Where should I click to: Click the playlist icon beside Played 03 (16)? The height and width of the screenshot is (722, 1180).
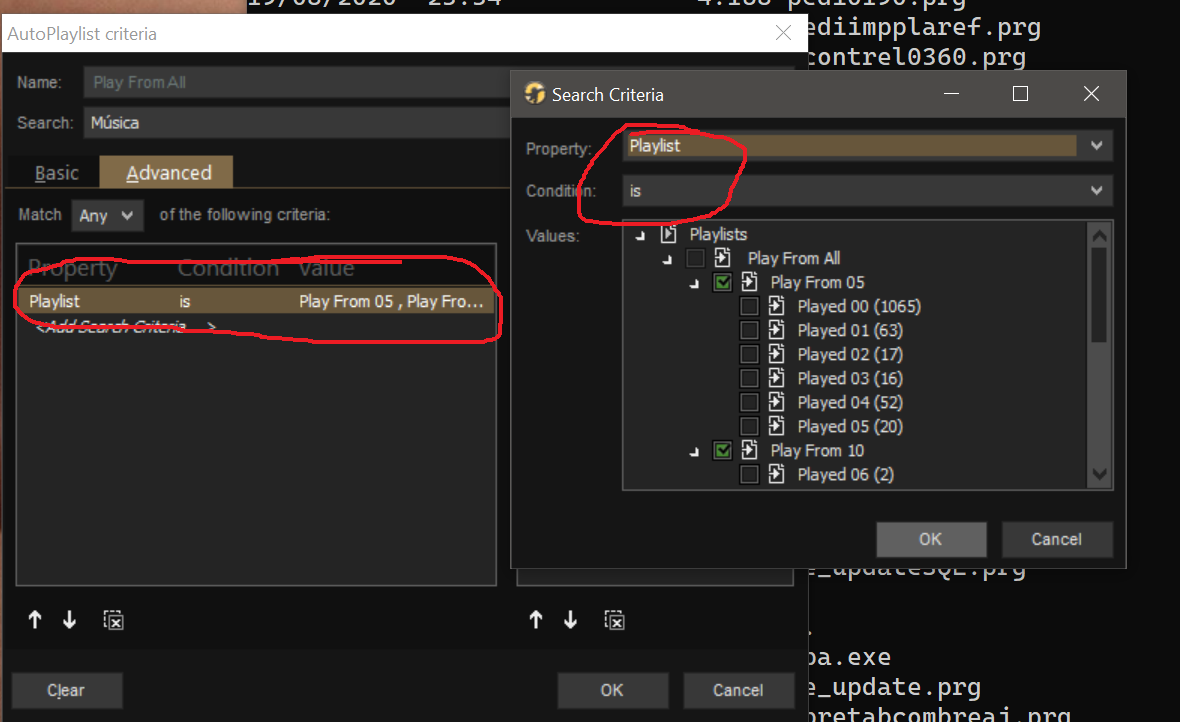tap(777, 379)
